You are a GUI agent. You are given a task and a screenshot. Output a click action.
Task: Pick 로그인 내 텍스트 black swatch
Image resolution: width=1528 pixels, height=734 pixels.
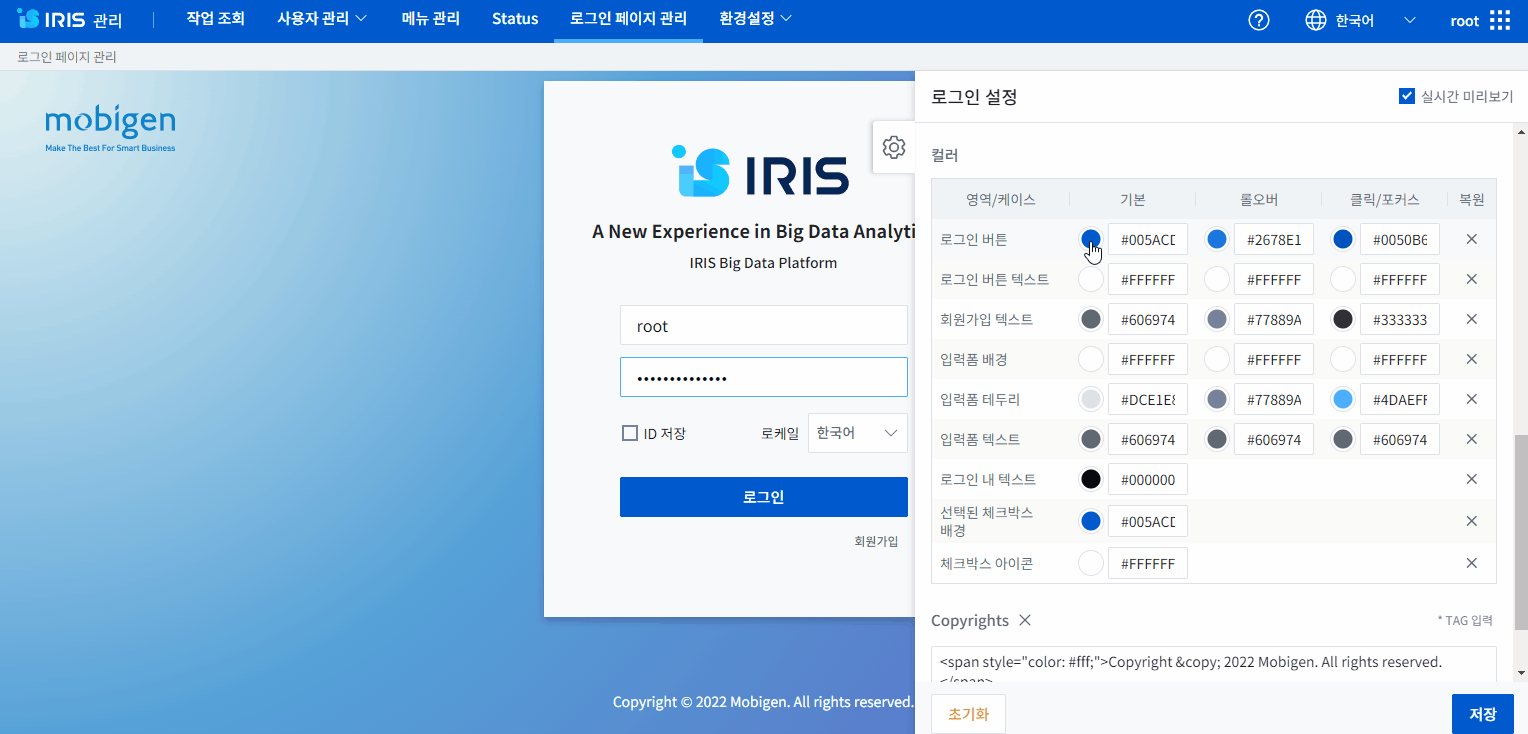pyautogui.click(x=1091, y=479)
